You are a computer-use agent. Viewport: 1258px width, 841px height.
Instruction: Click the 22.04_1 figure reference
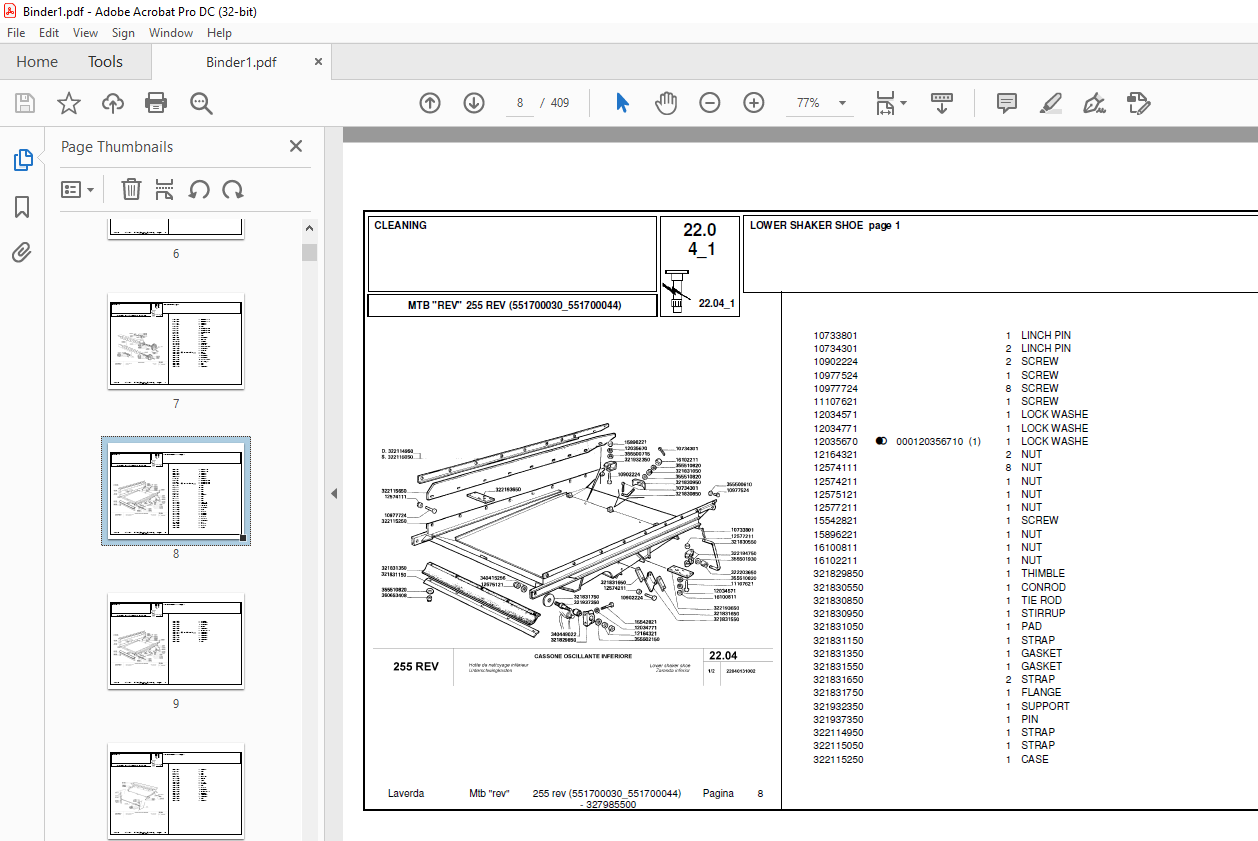717,303
